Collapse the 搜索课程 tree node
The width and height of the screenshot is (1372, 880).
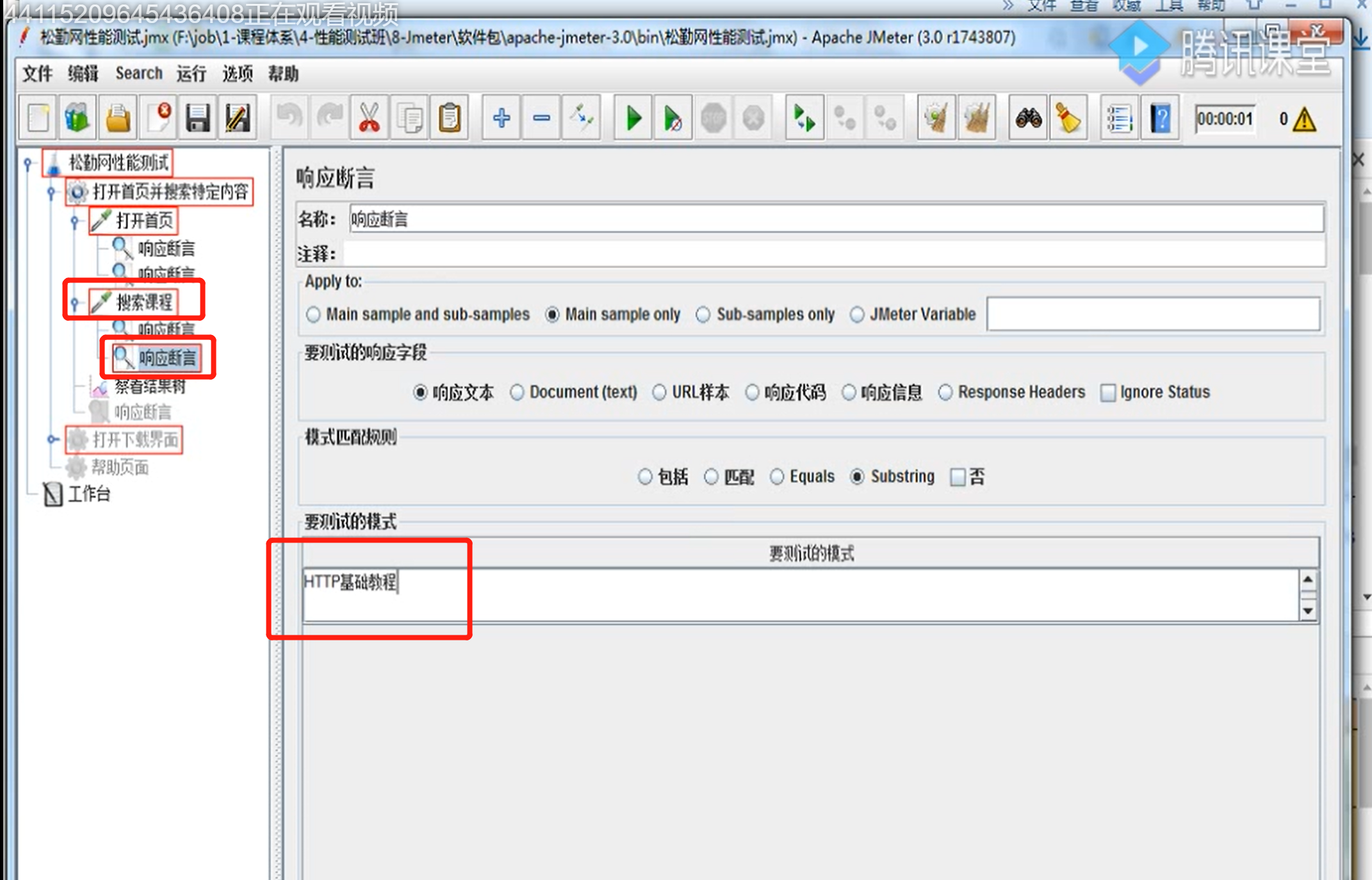coord(75,303)
